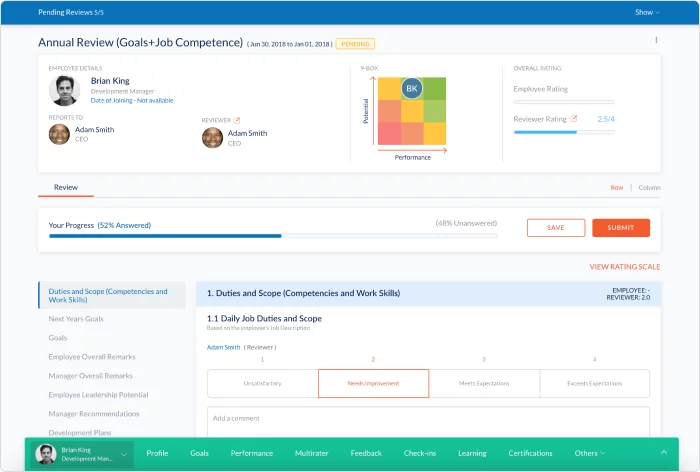Select the Exceeds Expectations rating option
Viewport: 700px width, 472px height.
(595, 383)
